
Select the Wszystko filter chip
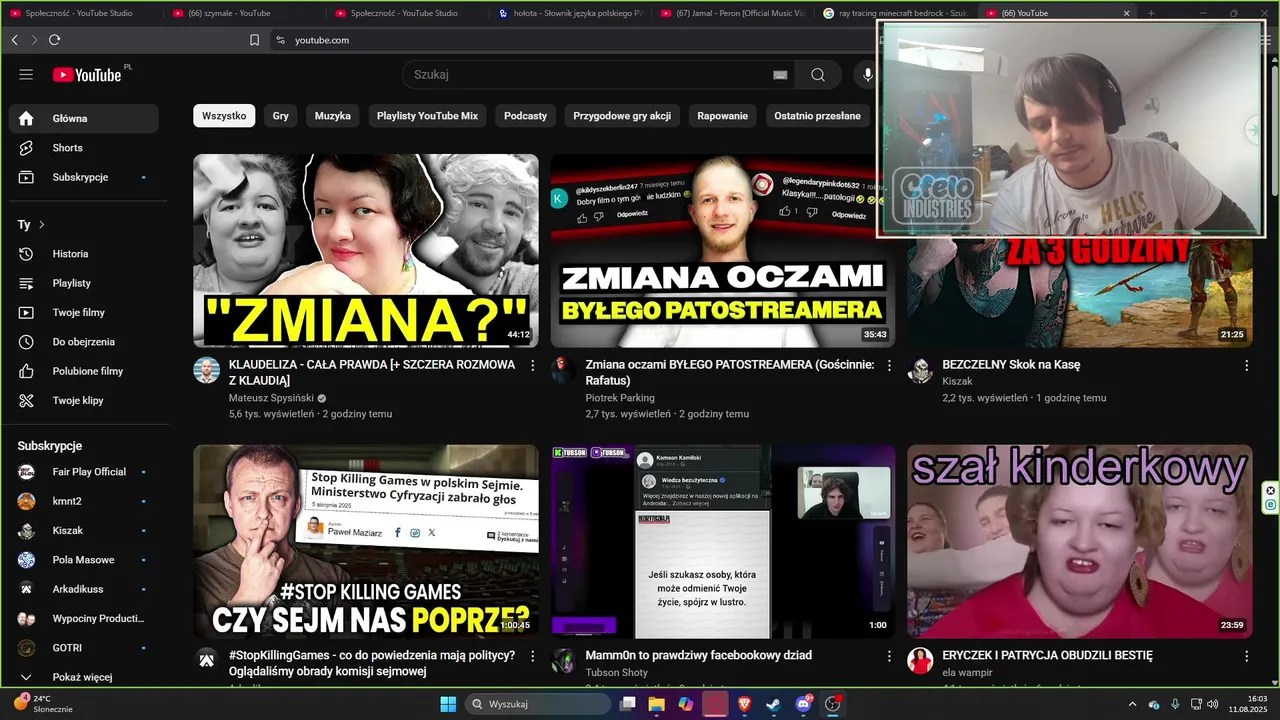point(224,116)
